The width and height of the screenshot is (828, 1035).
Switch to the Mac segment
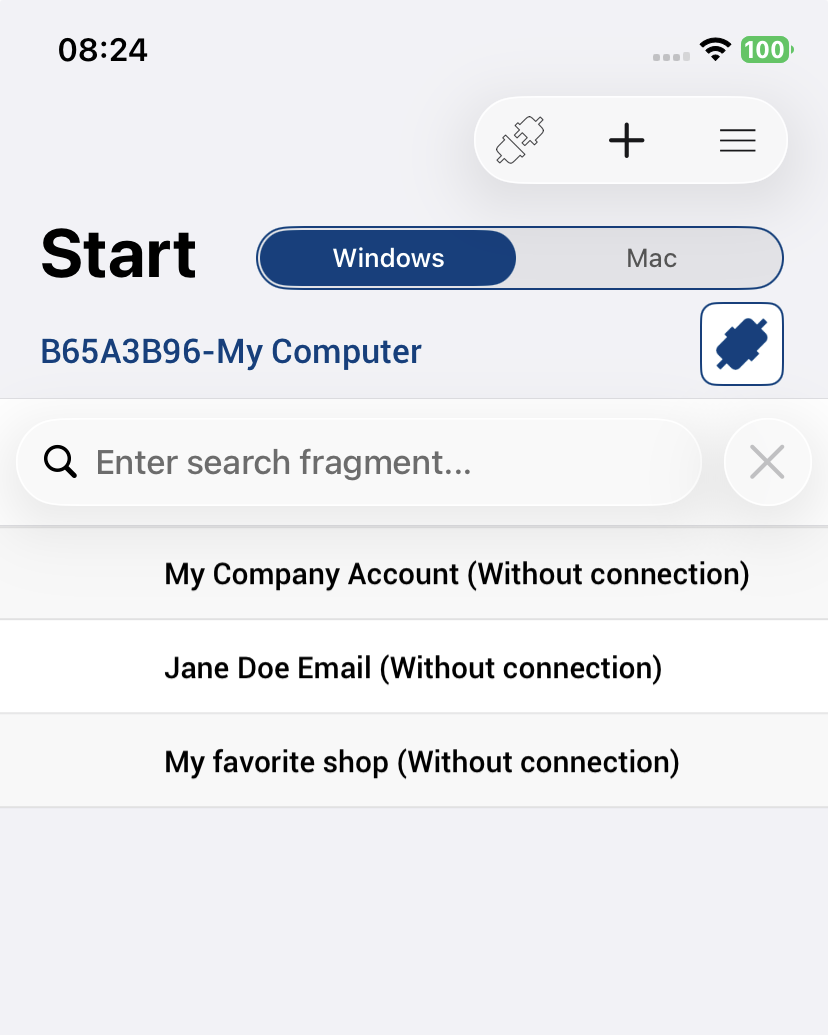pos(651,258)
